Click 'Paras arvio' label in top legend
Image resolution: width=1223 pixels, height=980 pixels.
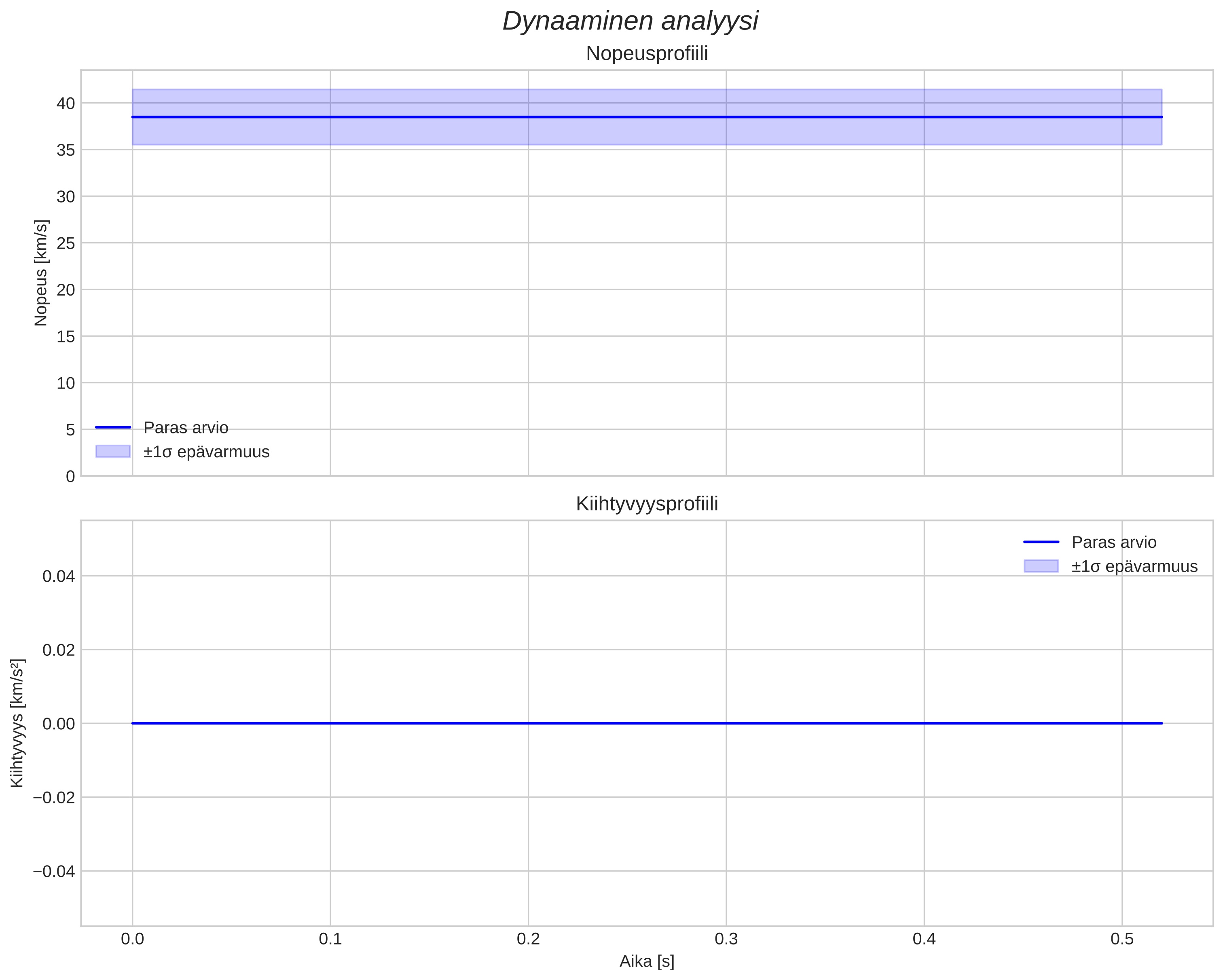(x=186, y=428)
